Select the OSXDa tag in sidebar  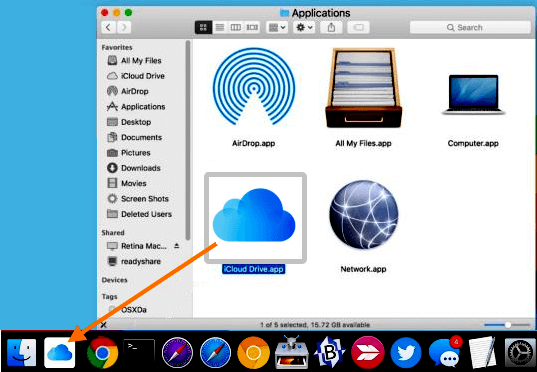(x=134, y=310)
